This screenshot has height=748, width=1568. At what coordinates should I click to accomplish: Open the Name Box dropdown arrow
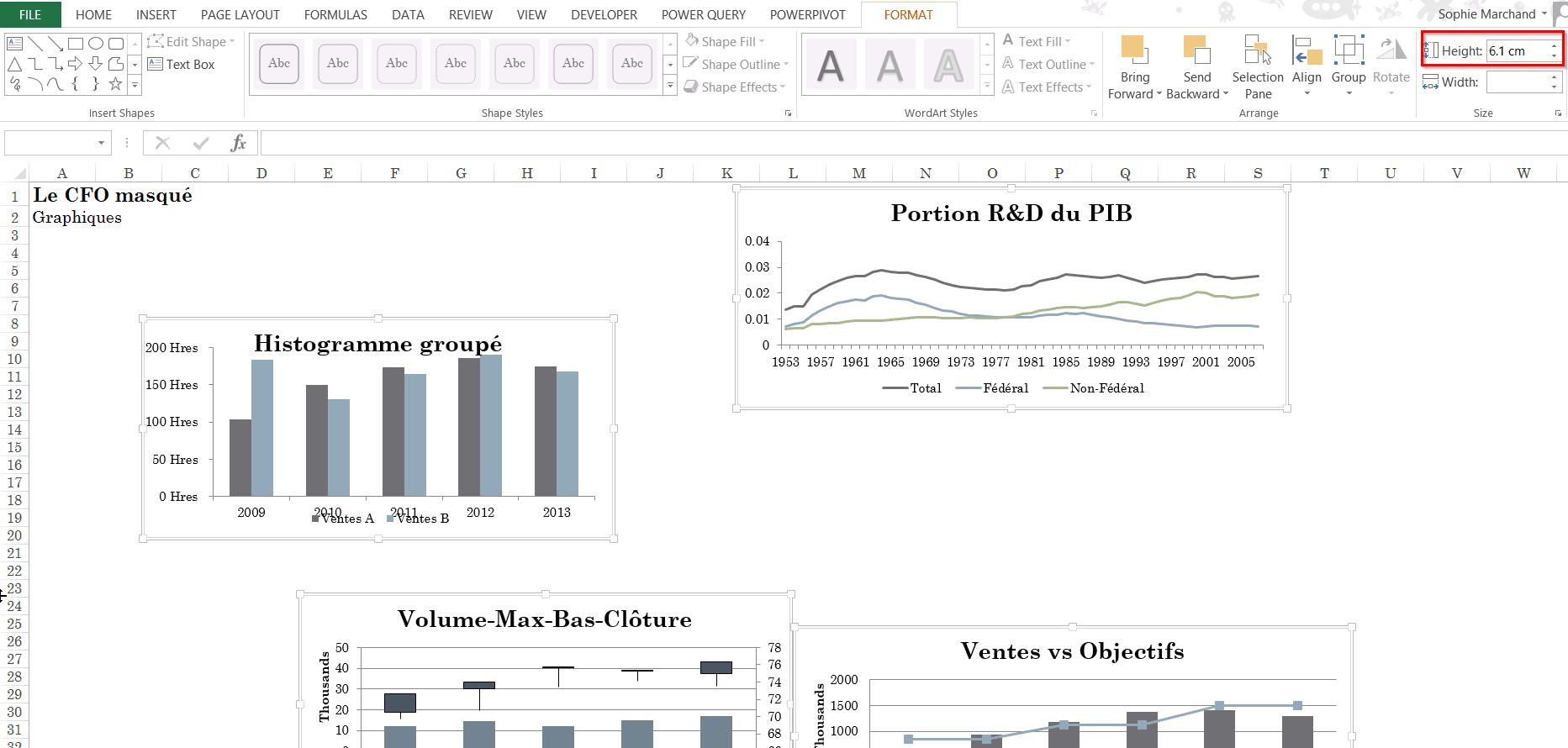102,143
